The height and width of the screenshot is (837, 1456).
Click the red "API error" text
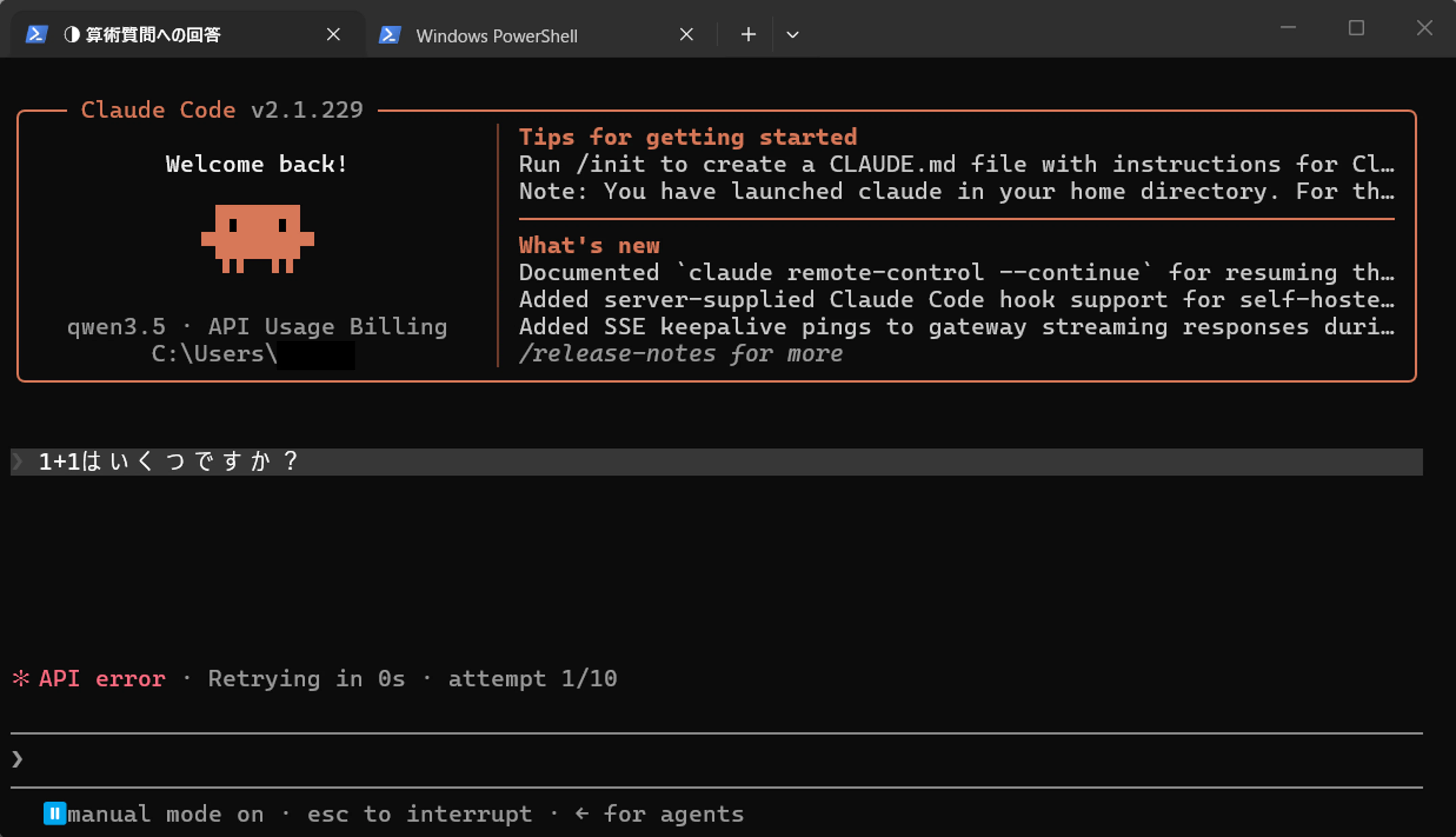102,678
